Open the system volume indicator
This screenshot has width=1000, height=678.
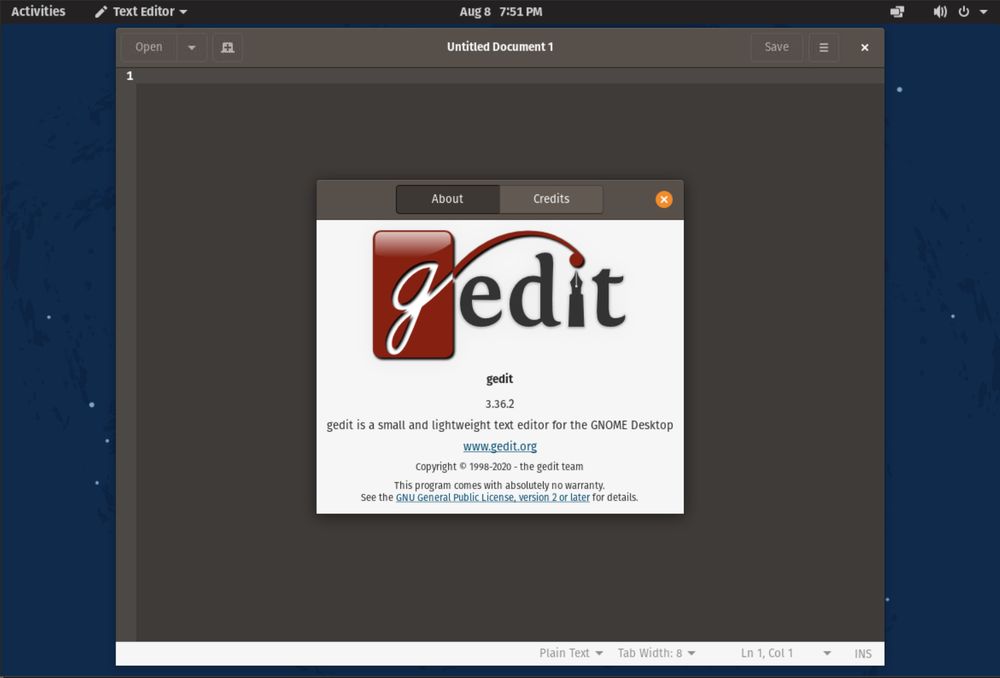click(x=939, y=11)
